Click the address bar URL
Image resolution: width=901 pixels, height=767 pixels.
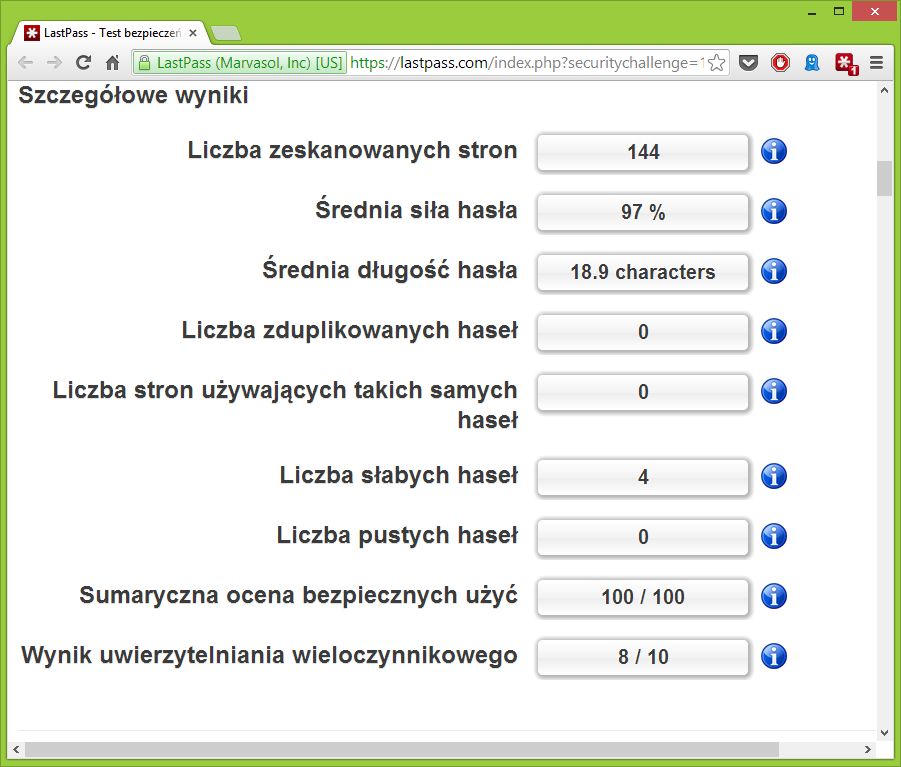pos(527,63)
